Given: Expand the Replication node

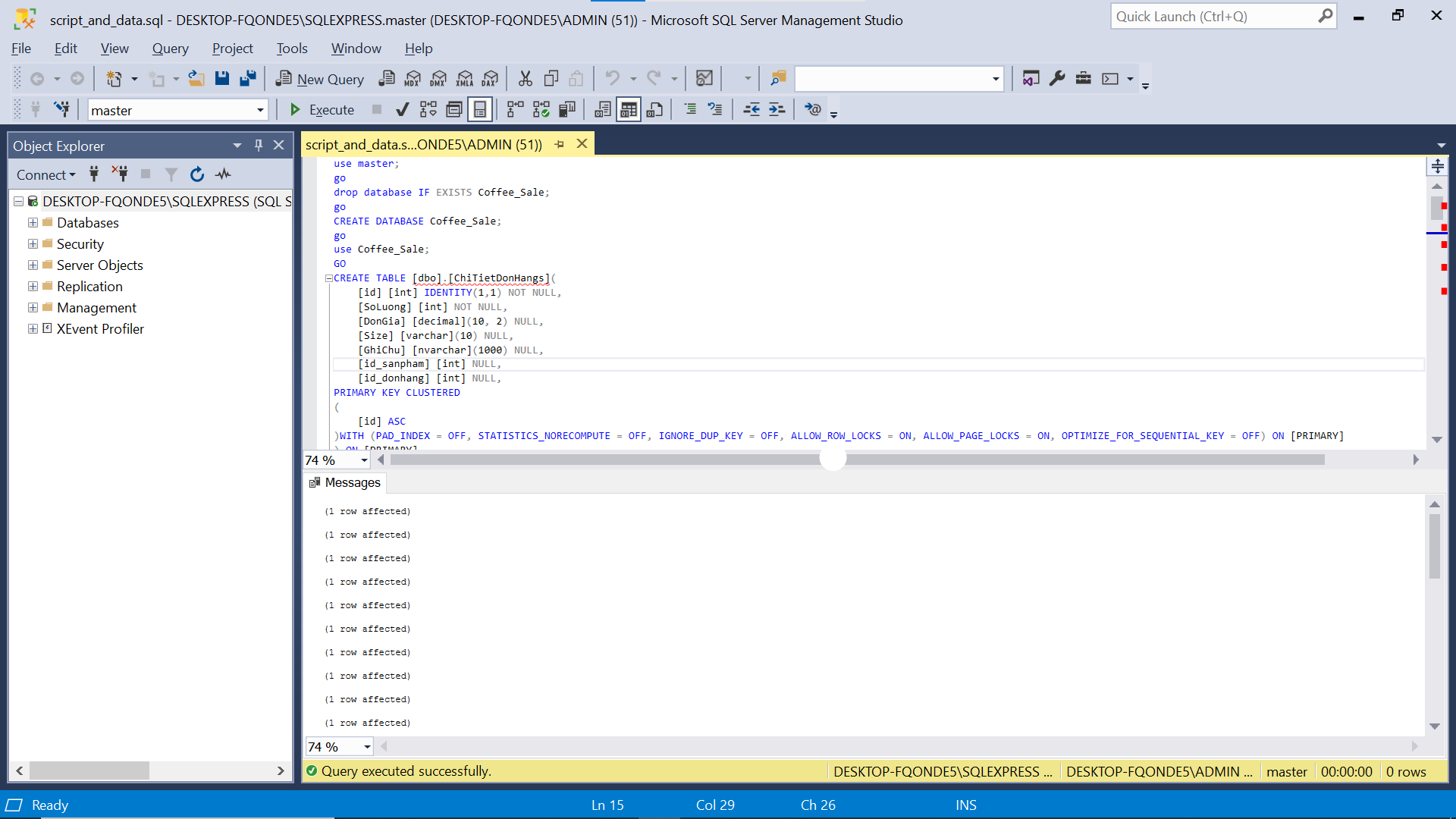Looking at the screenshot, I should point(33,287).
